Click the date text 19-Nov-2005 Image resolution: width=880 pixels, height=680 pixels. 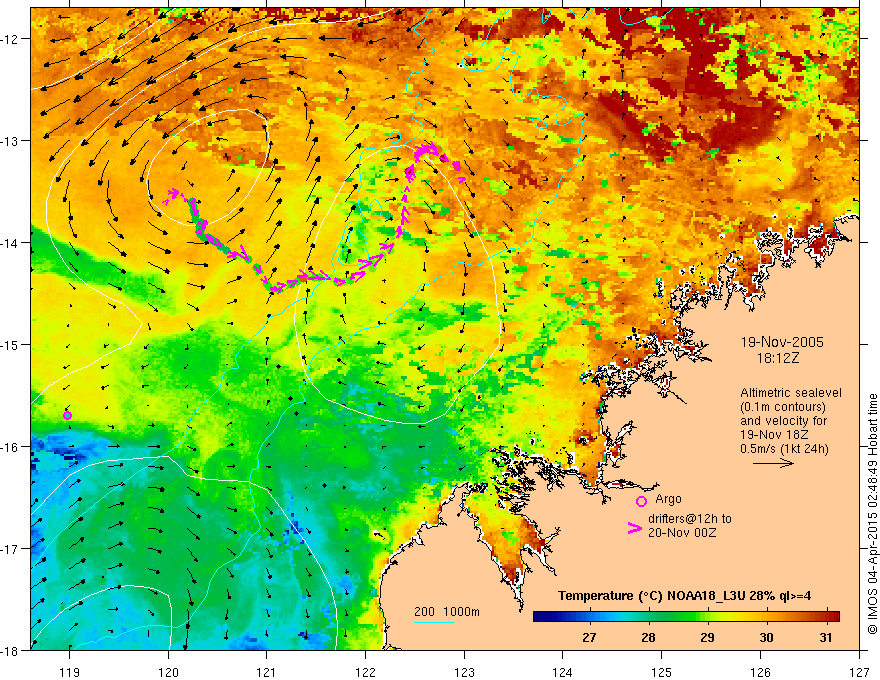(x=782, y=342)
